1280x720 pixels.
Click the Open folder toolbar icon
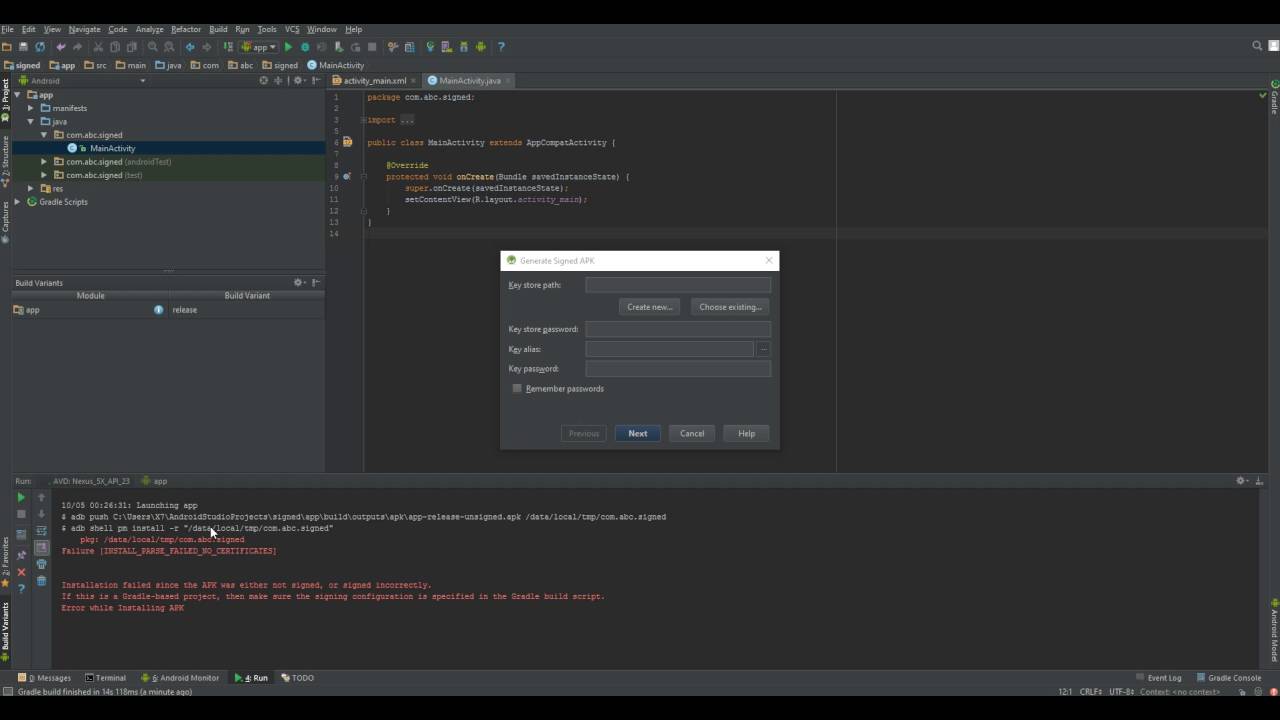pyautogui.click(x=6, y=46)
